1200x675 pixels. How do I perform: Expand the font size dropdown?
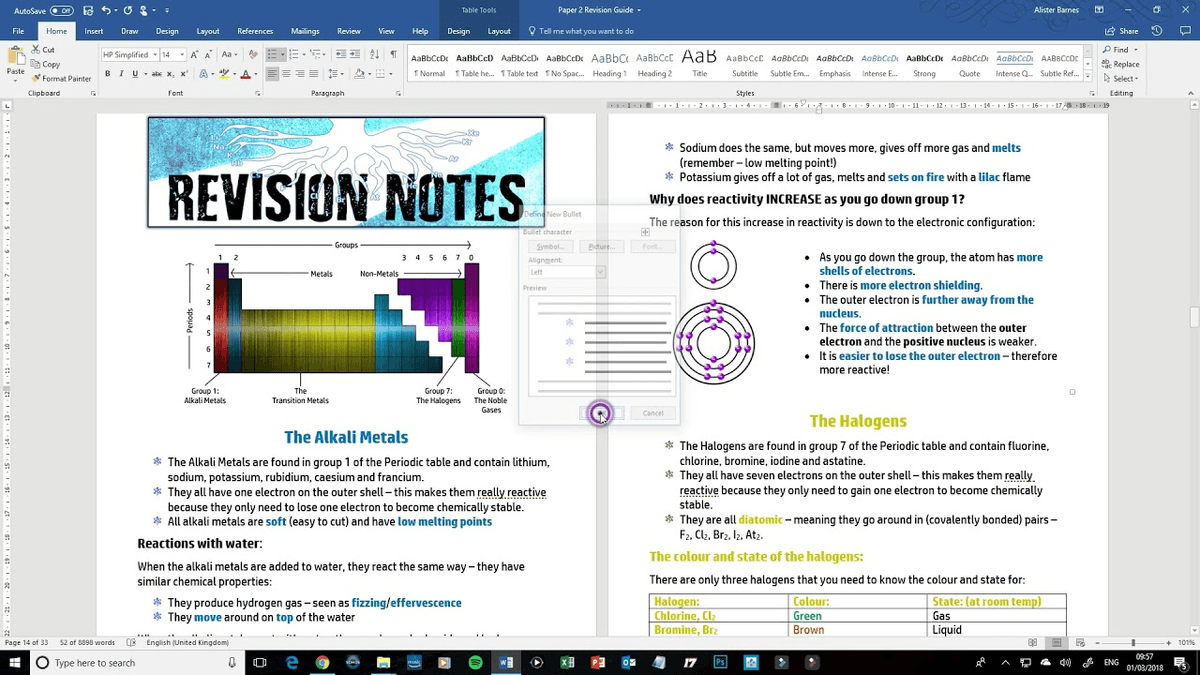coord(181,55)
